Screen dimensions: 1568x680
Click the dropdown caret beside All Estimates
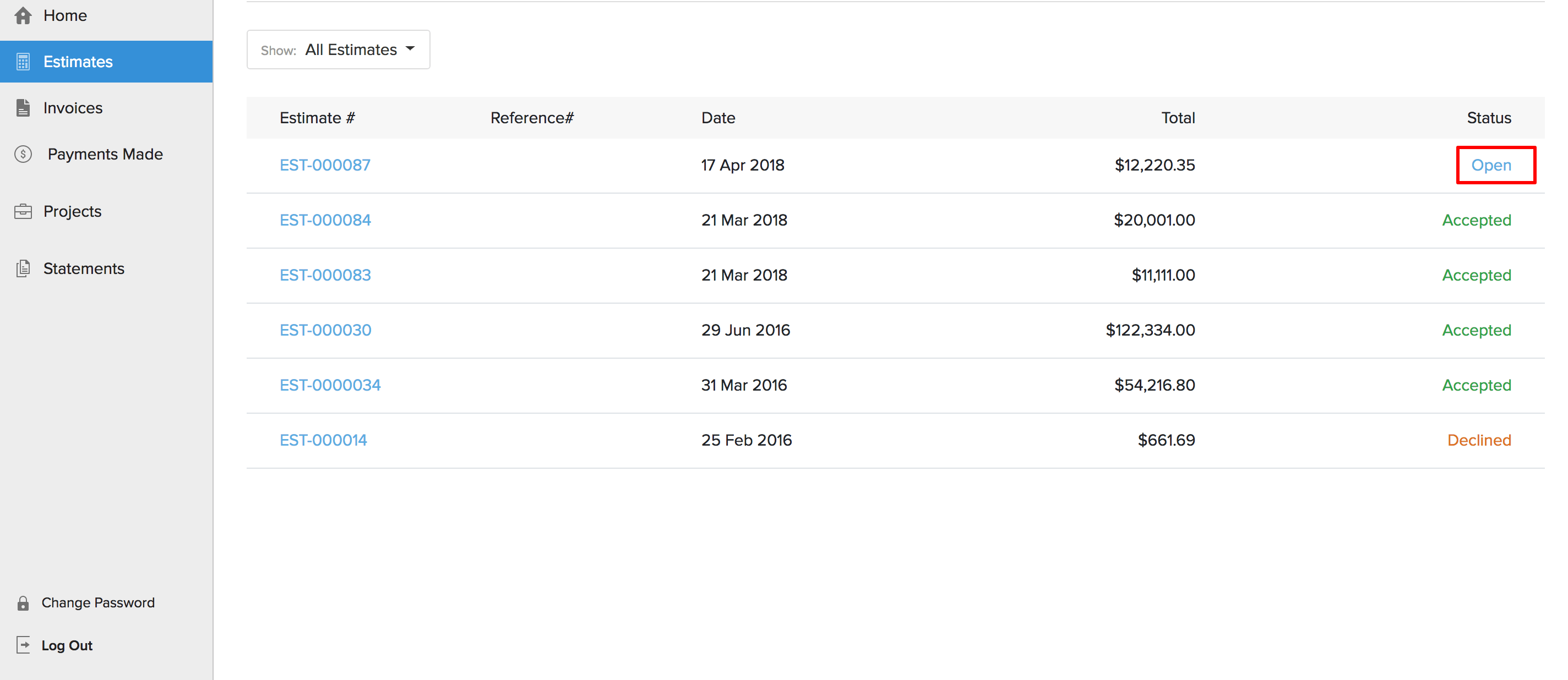tap(410, 48)
